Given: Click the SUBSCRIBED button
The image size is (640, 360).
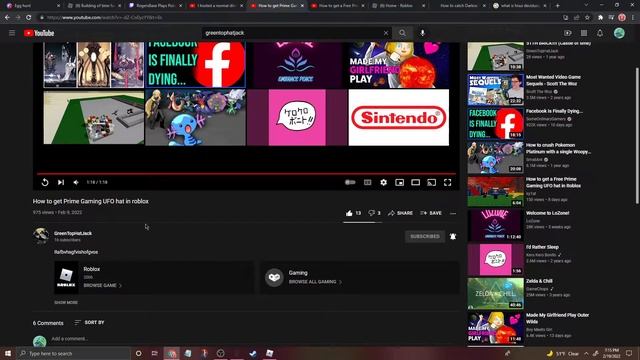Looking at the screenshot, I should pyautogui.click(x=425, y=236).
